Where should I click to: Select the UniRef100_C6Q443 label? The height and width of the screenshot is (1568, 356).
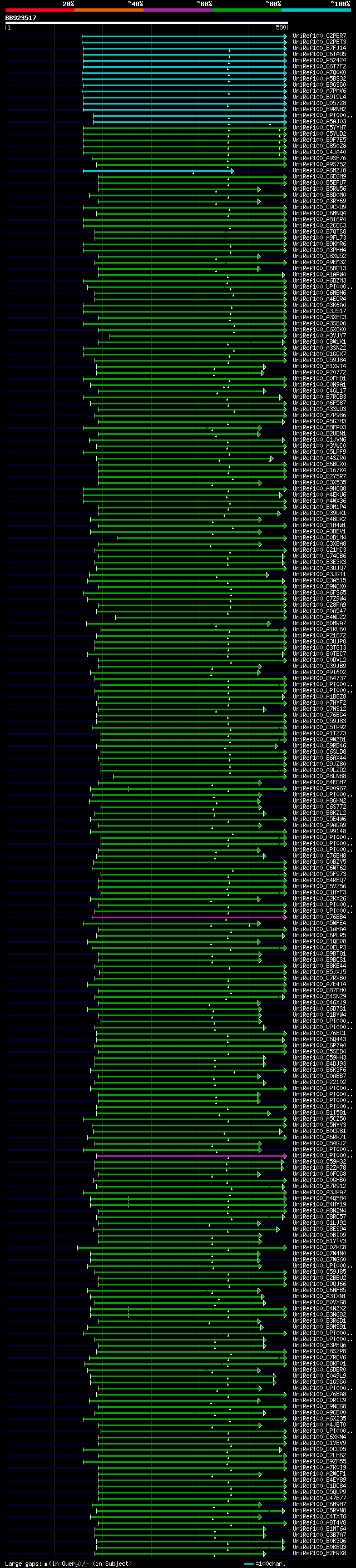coord(319,1039)
